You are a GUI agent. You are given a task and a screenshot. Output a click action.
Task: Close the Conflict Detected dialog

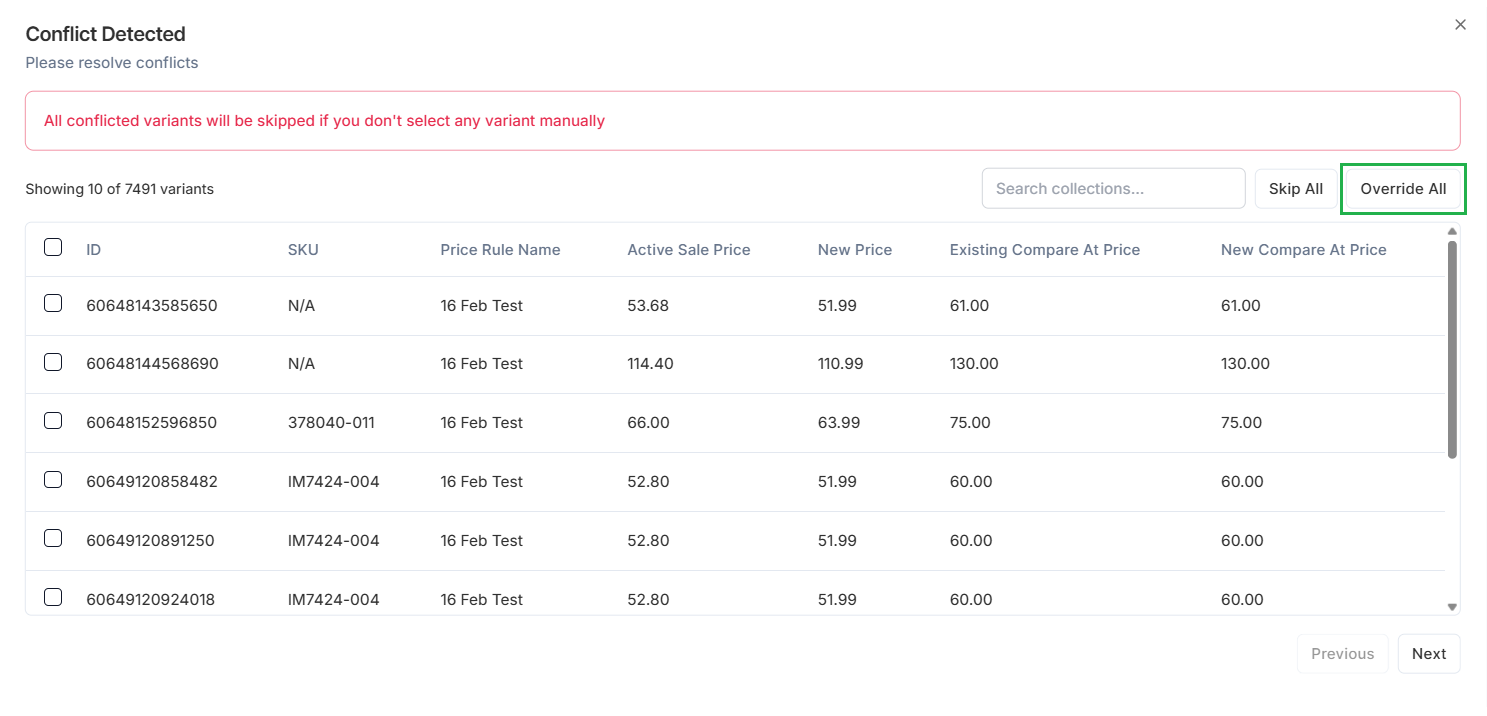pos(1460,25)
